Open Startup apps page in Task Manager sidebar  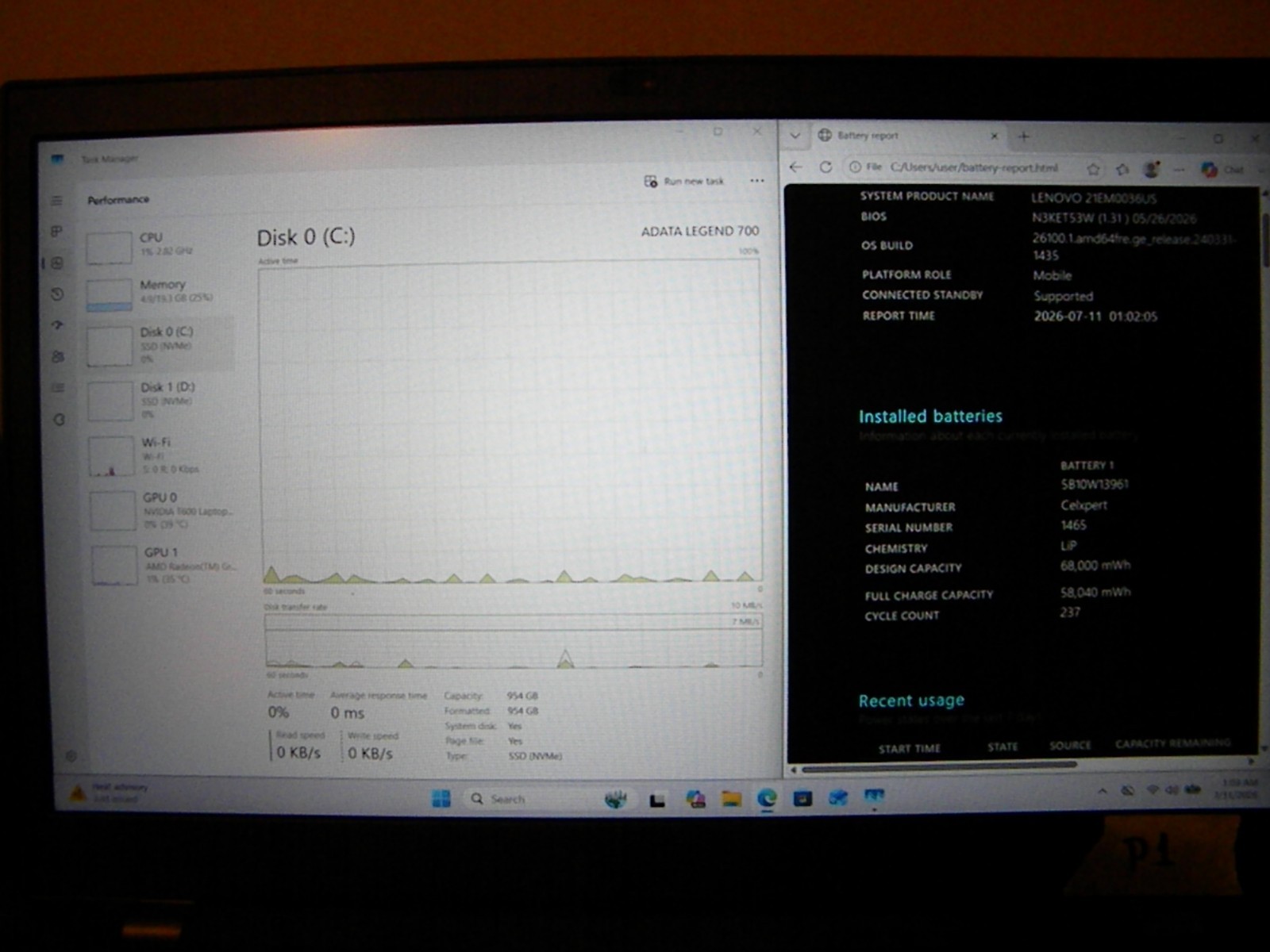click(57, 325)
